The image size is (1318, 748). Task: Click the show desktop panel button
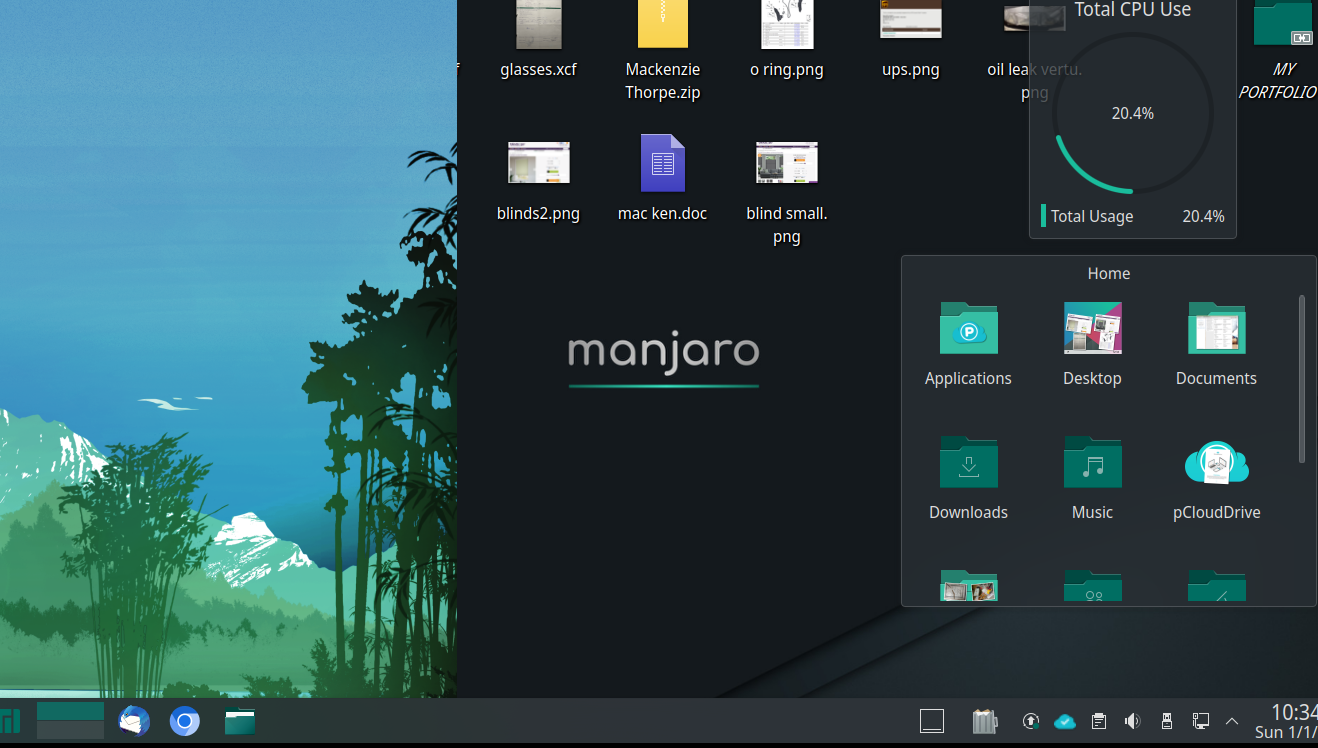point(932,721)
